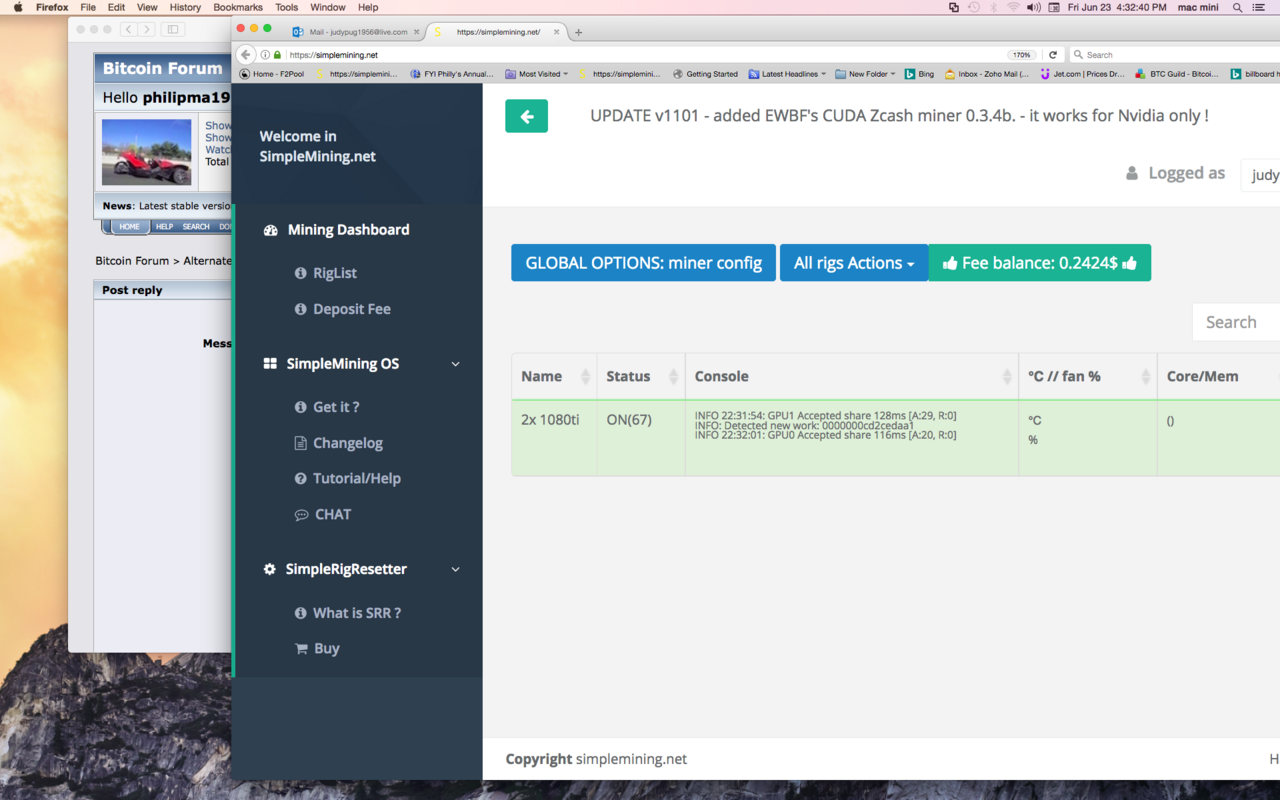Click sidebar toggle icon in the Bitcoin Forum window

click(x=173, y=30)
